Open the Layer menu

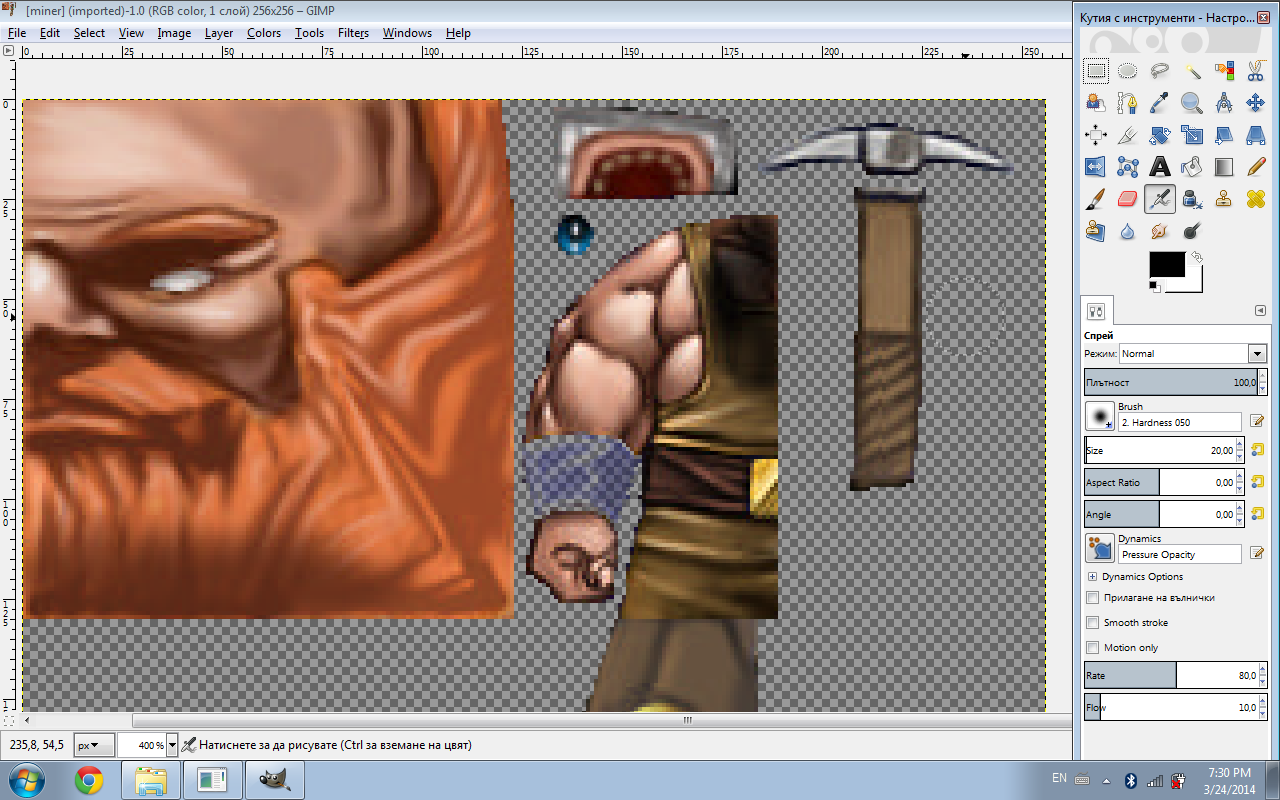tap(219, 33)
